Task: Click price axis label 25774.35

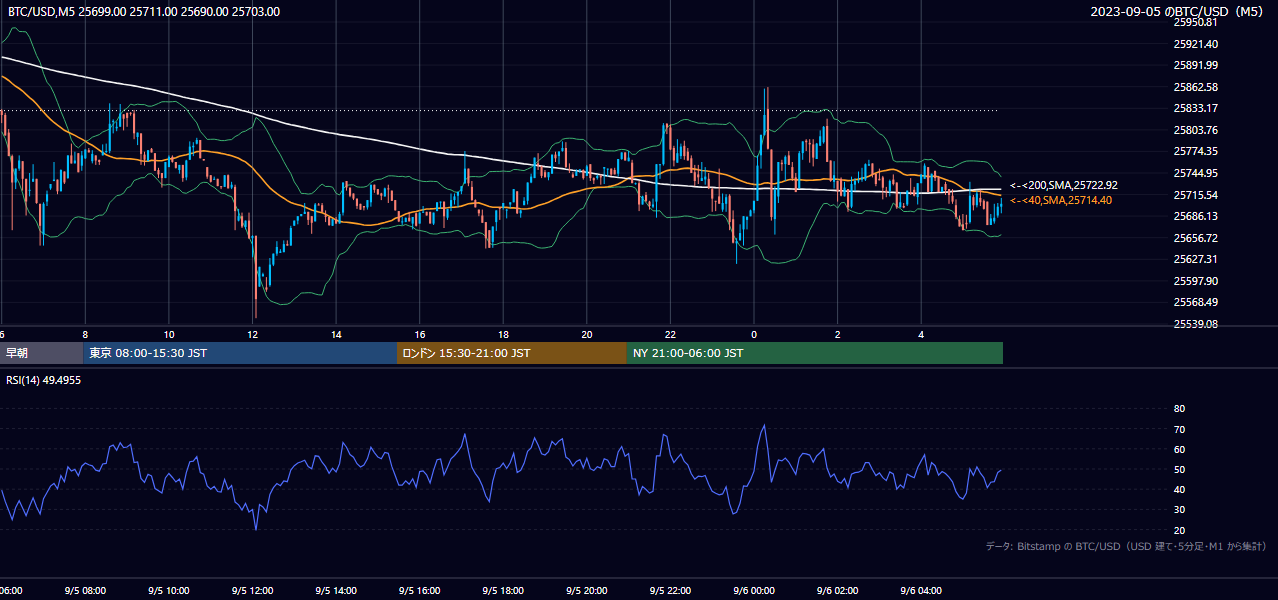Action: tap(1196, 151)
